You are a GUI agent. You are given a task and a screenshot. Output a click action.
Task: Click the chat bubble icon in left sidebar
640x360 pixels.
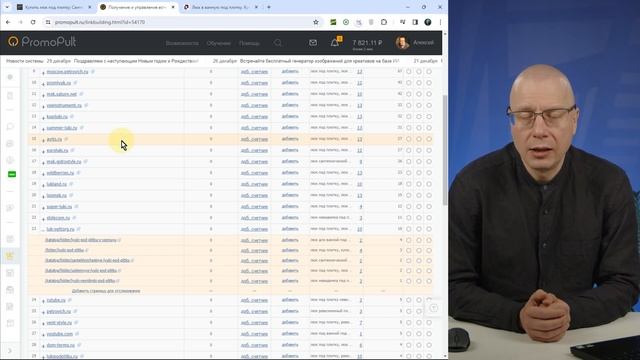pyautogui.click(x=10, y=127)
